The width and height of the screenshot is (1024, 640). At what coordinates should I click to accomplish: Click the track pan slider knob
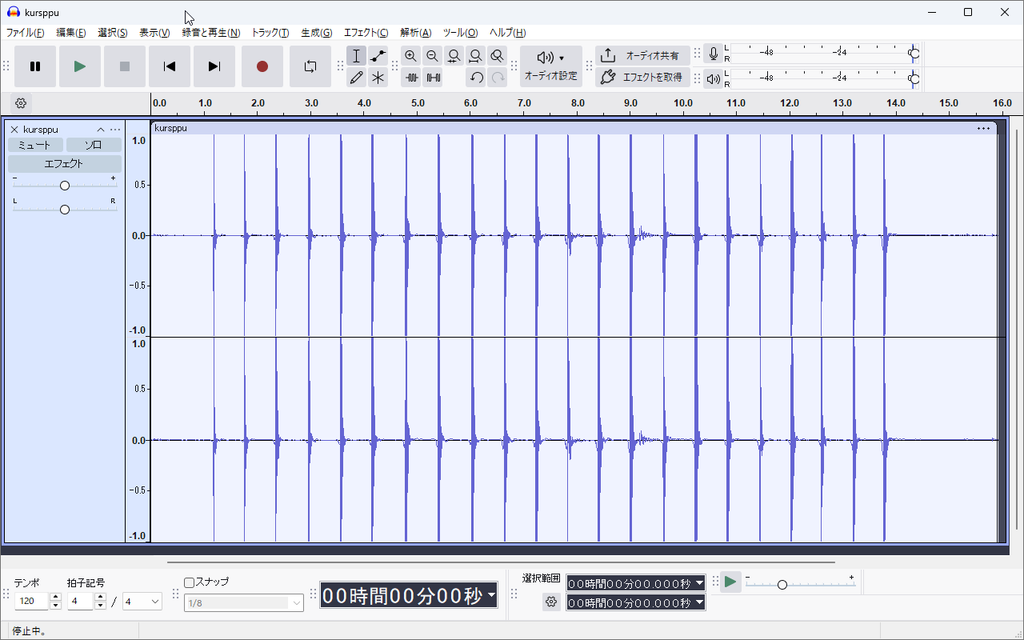(65, 210)
